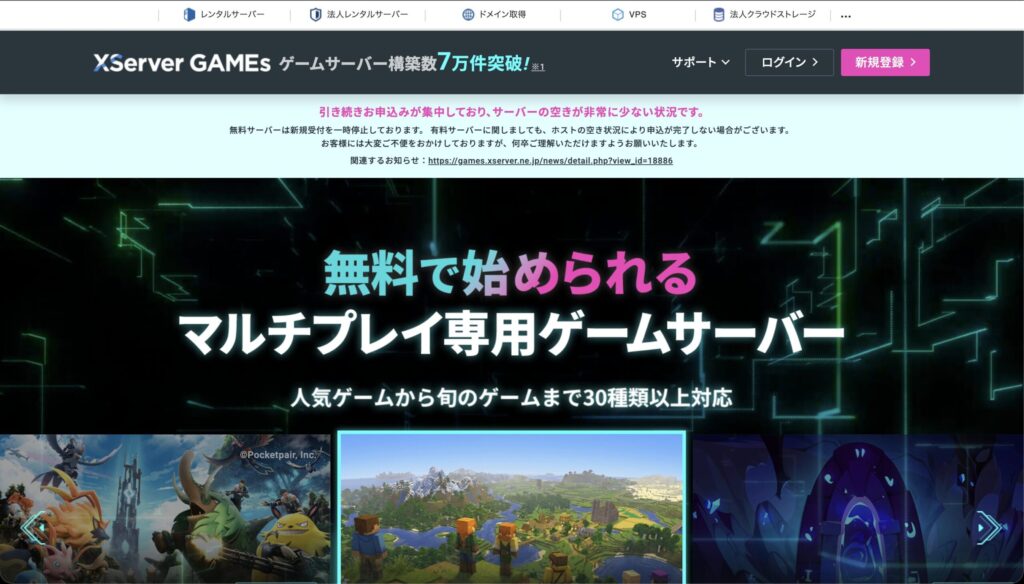Click the ログイン button
Screen dimensions: 1024x584
click(x=789, y=62)
